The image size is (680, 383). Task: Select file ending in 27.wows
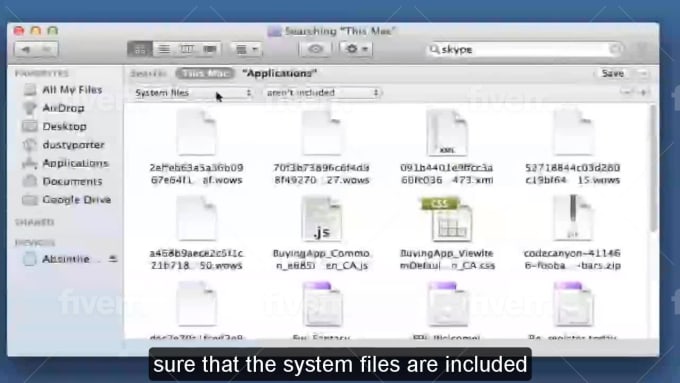(321, 147)
